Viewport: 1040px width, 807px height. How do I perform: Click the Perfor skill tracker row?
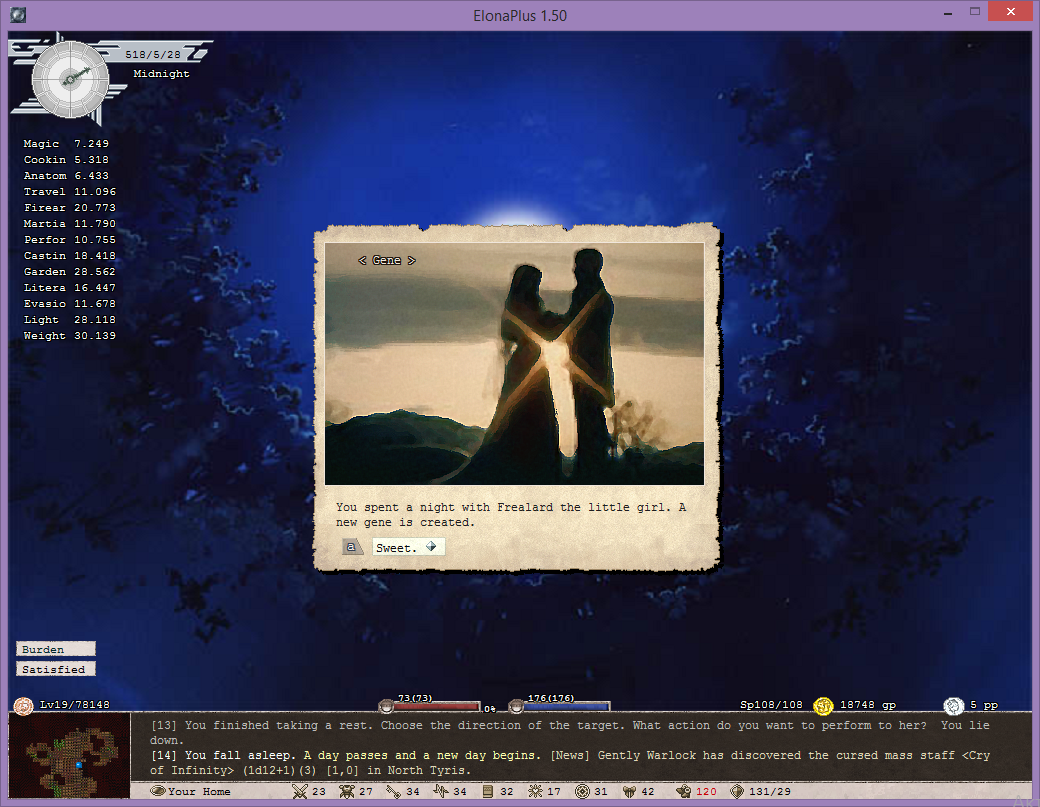(70, 239)
